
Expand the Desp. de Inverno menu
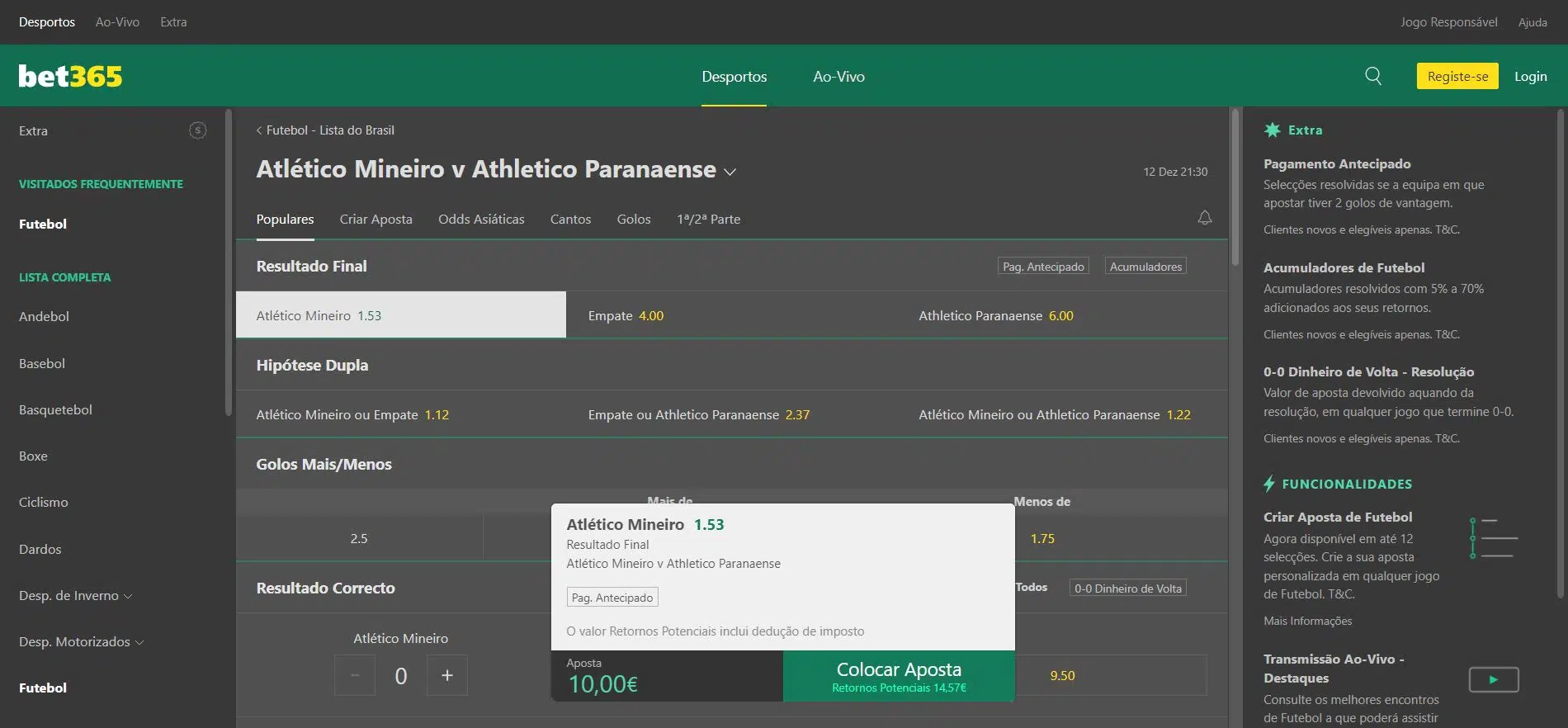tap(75, 595)
